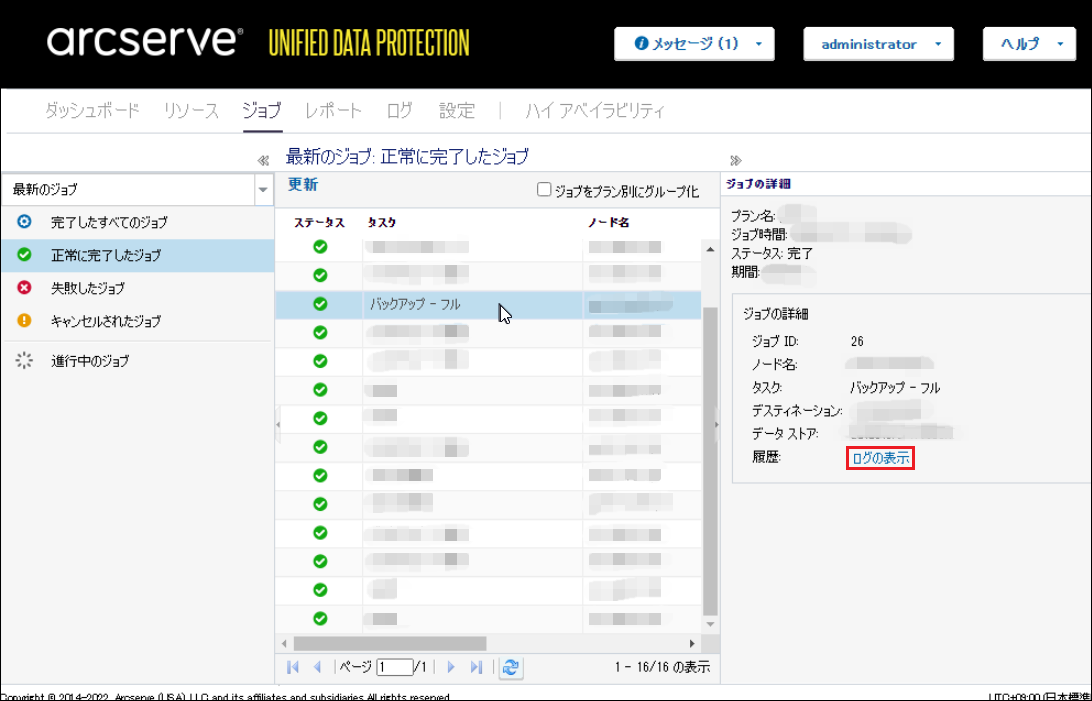Screen dimensions: 1092x701
Task: Go to the first page icon
Action: 293,667
